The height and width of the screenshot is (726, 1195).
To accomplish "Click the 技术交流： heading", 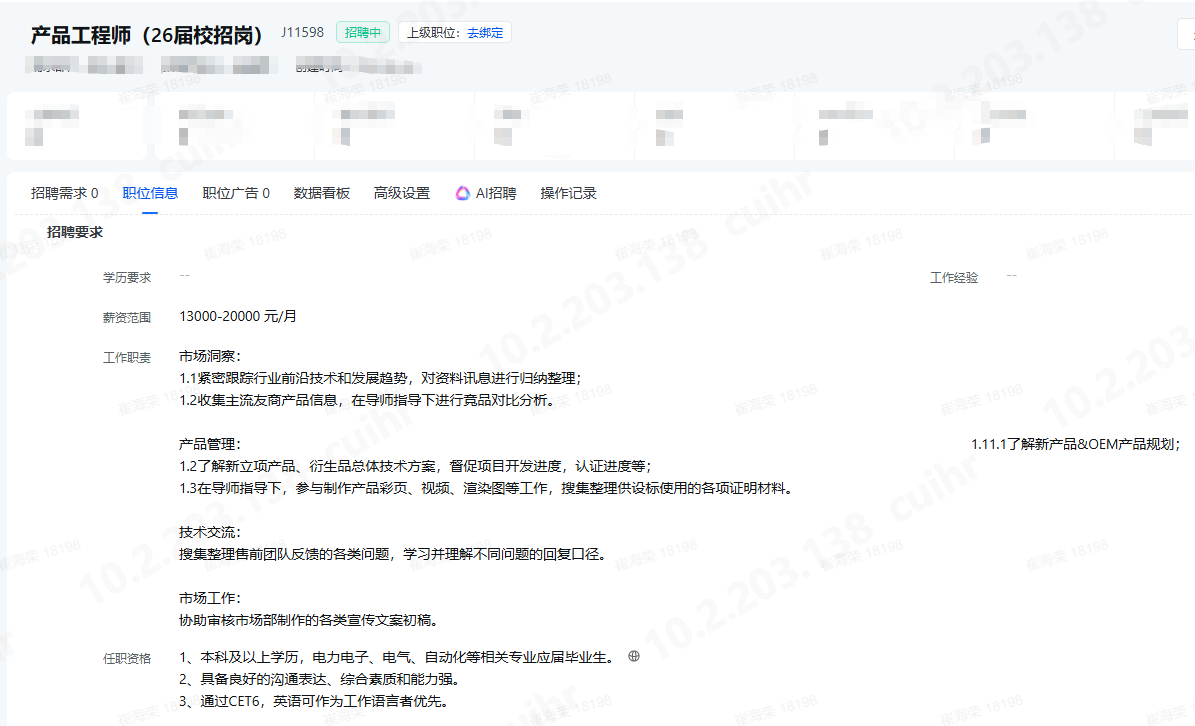I will (210, 533).
